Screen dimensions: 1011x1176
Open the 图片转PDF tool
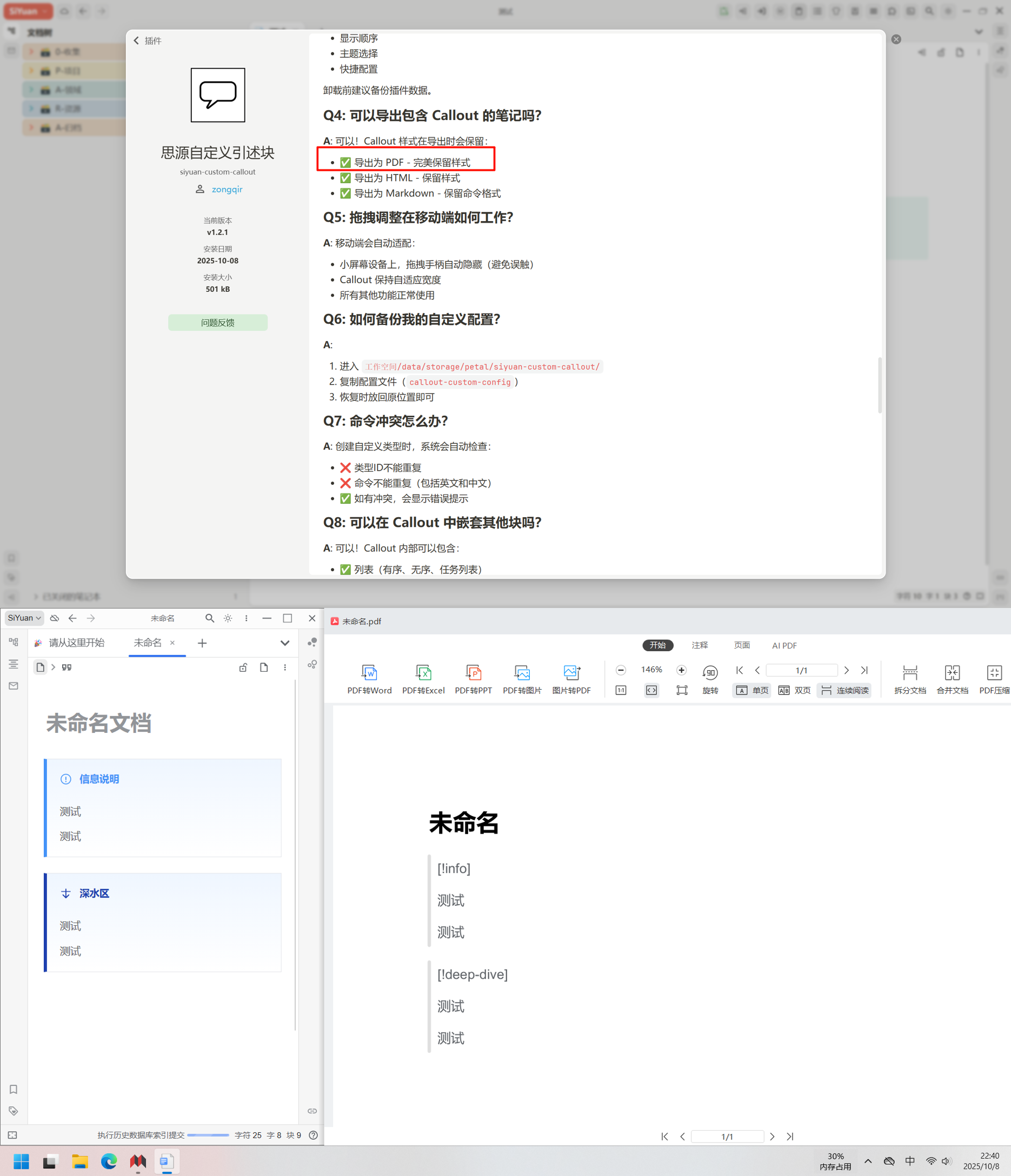coord(571,679)
